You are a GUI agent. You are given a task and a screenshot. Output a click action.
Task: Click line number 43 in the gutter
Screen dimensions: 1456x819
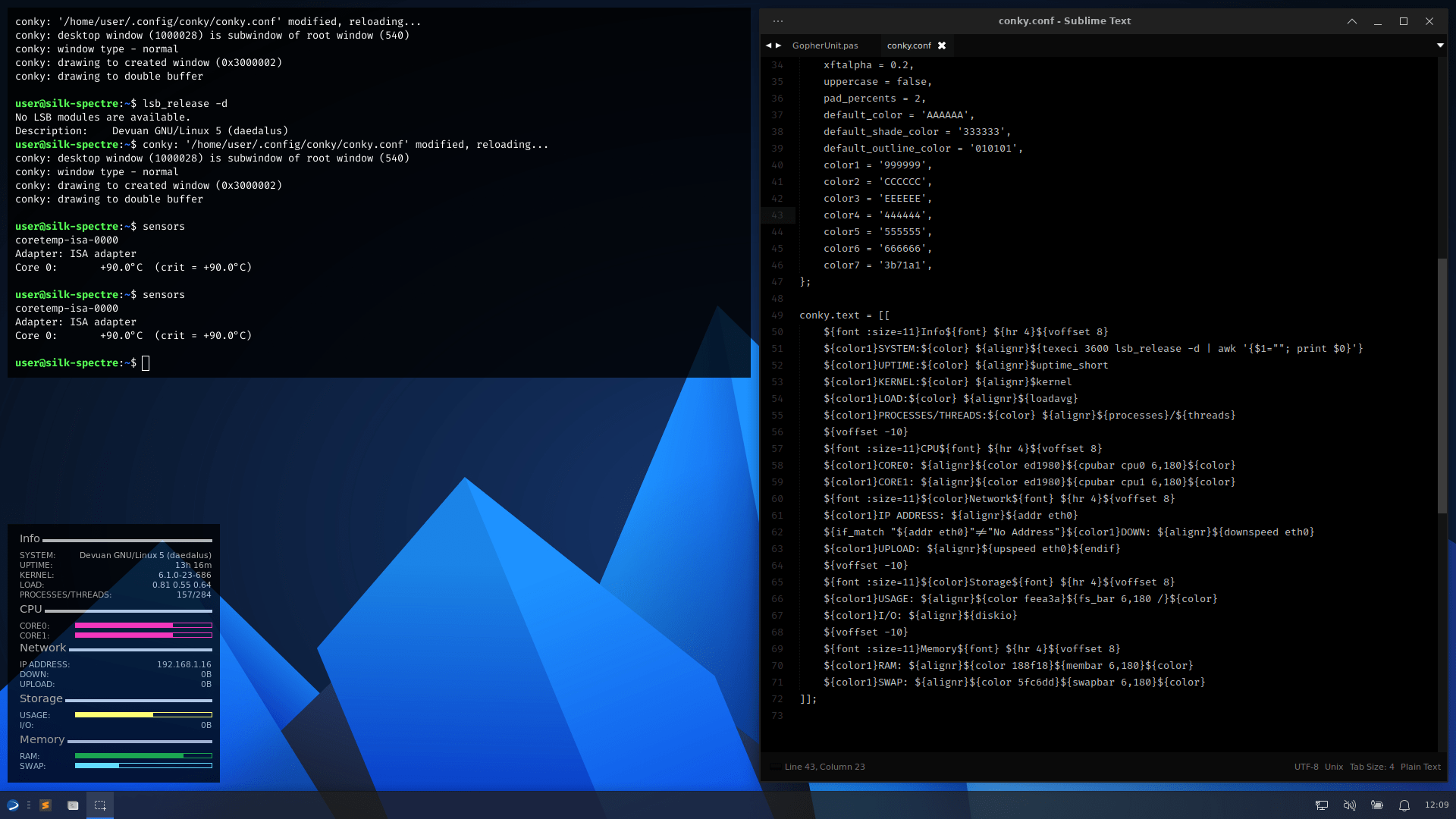click(x=777, y=215)
